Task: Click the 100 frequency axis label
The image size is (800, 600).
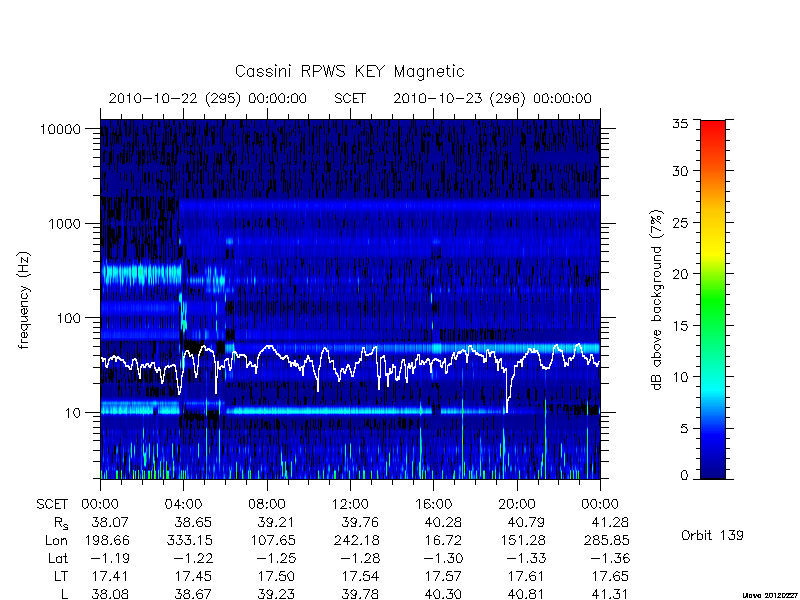Action: [x=69, y=318]
